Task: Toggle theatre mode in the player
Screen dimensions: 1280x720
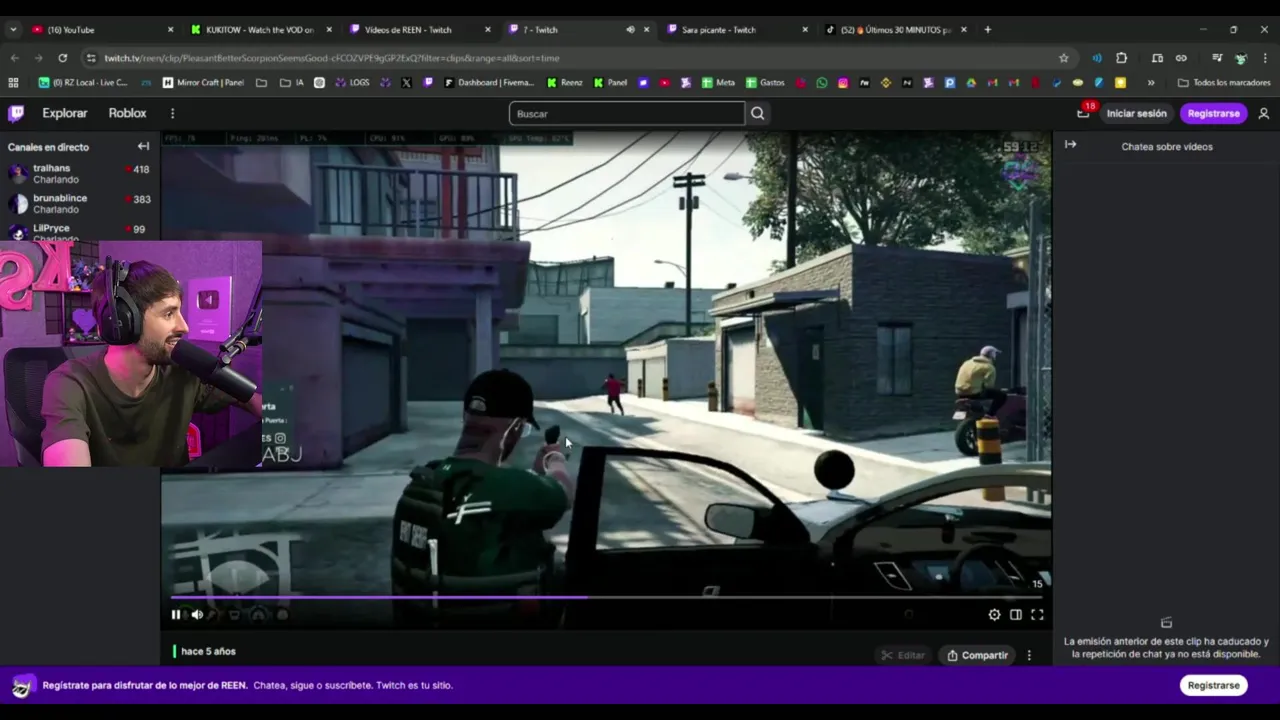Action: pos(1016,615)
